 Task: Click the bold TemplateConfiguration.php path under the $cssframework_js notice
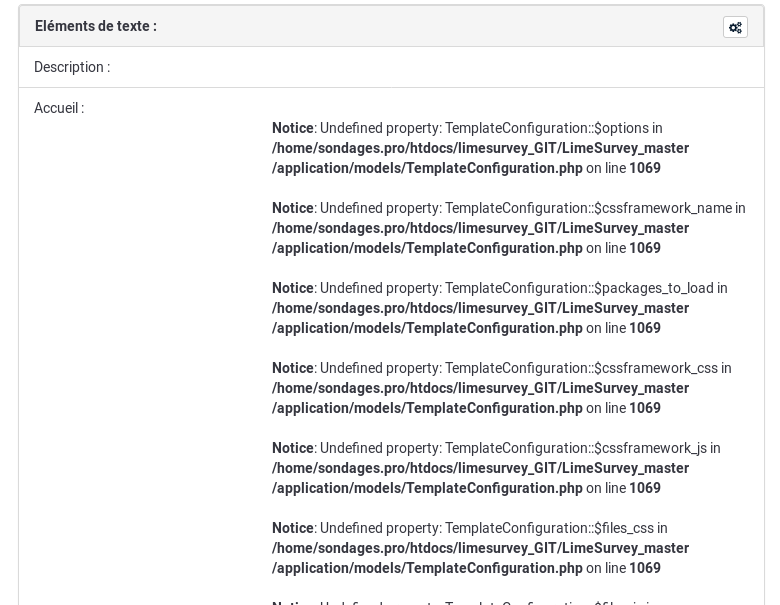click(427, 488)
